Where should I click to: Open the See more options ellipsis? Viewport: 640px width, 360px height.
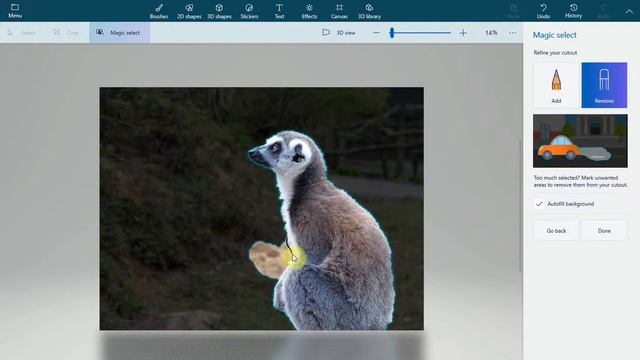pyautogui.click(x=513, y=33)
